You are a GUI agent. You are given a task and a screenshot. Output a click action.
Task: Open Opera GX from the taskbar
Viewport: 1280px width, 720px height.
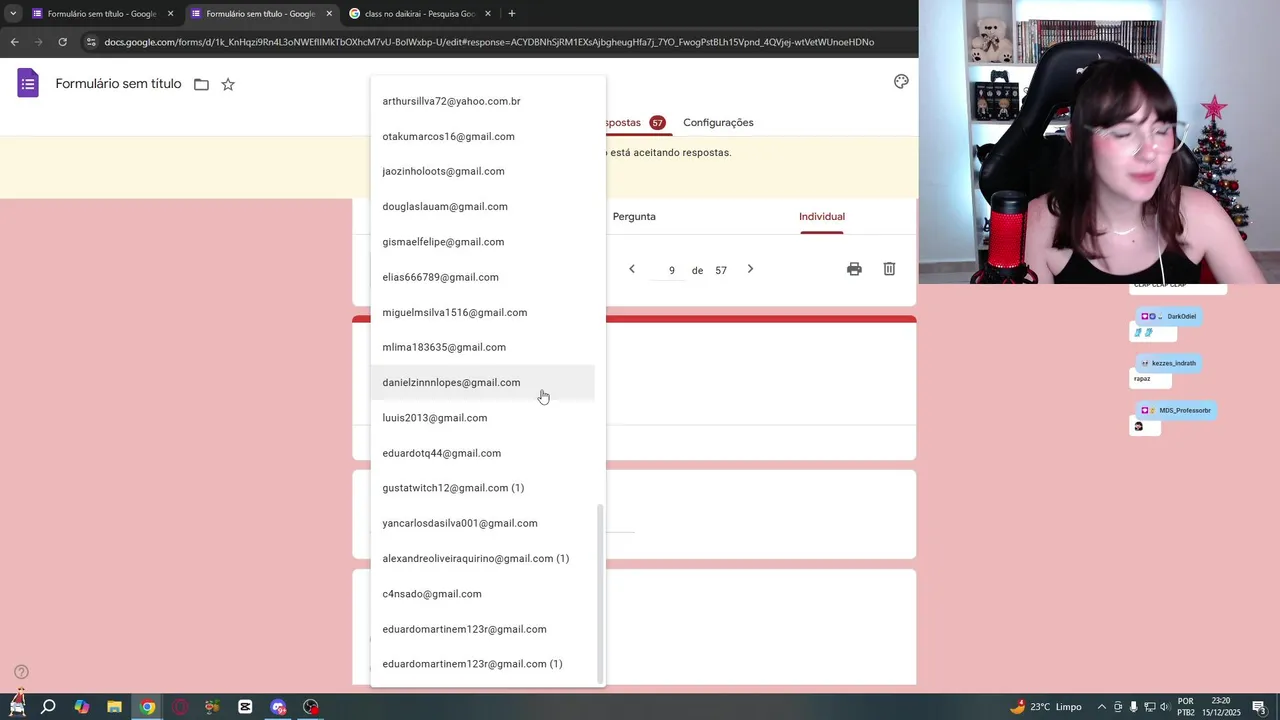[180, 707]
